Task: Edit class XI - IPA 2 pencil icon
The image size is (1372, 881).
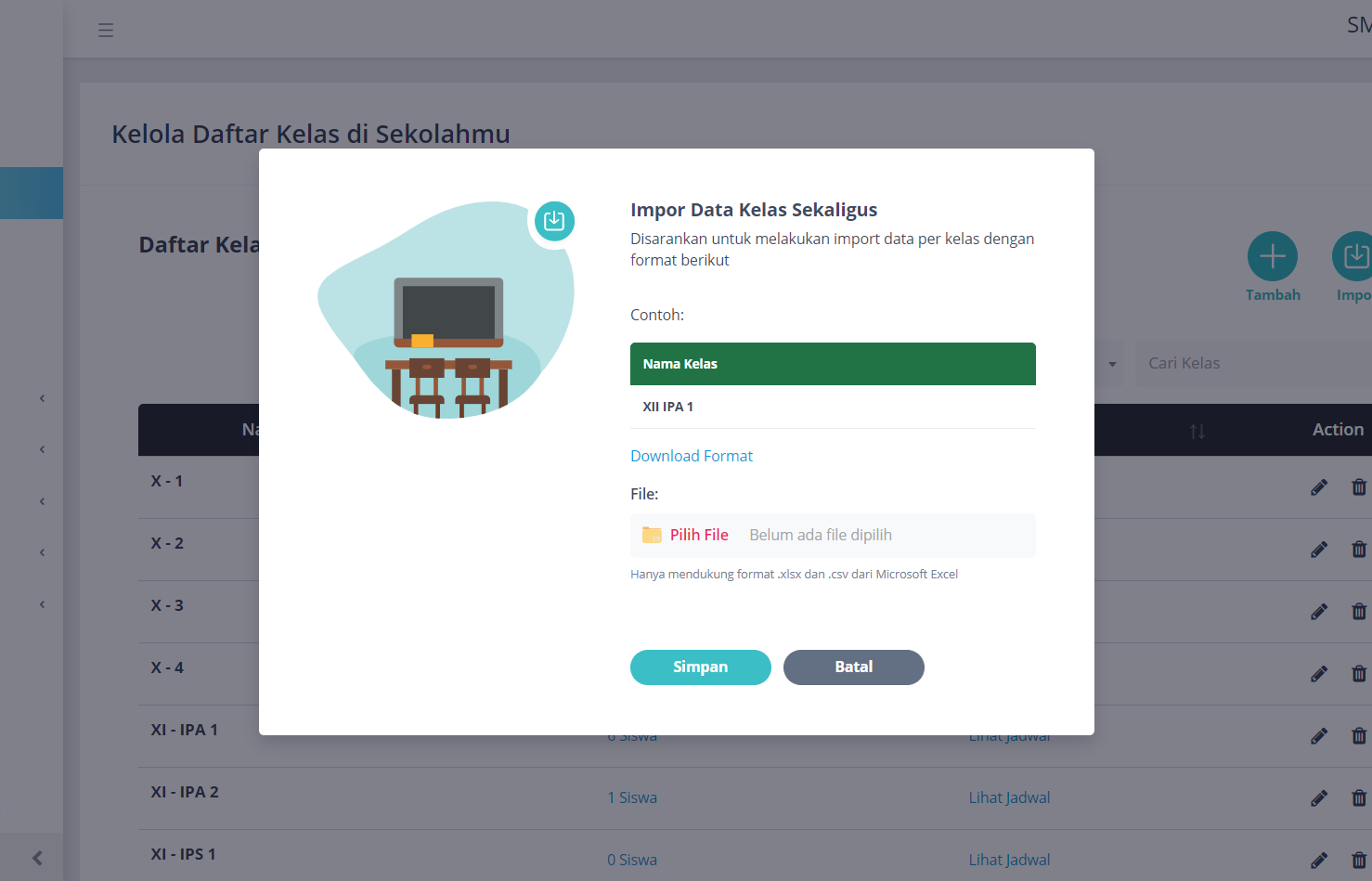Action: click(x=1318, y=798)
